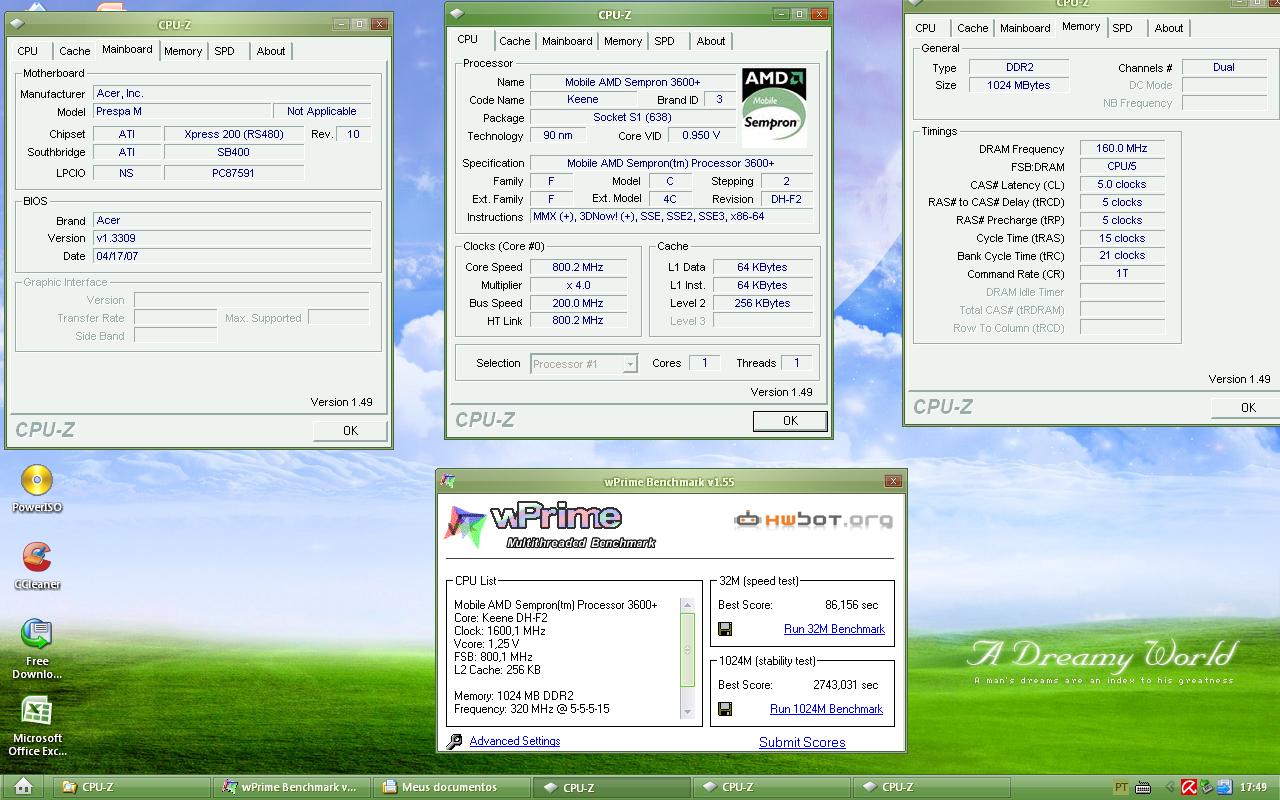Image resolution: width=1280 pixels, height=800 pixels.
Task: Click the AMD Mobile Sempron logo
Action: click(774, 108)
